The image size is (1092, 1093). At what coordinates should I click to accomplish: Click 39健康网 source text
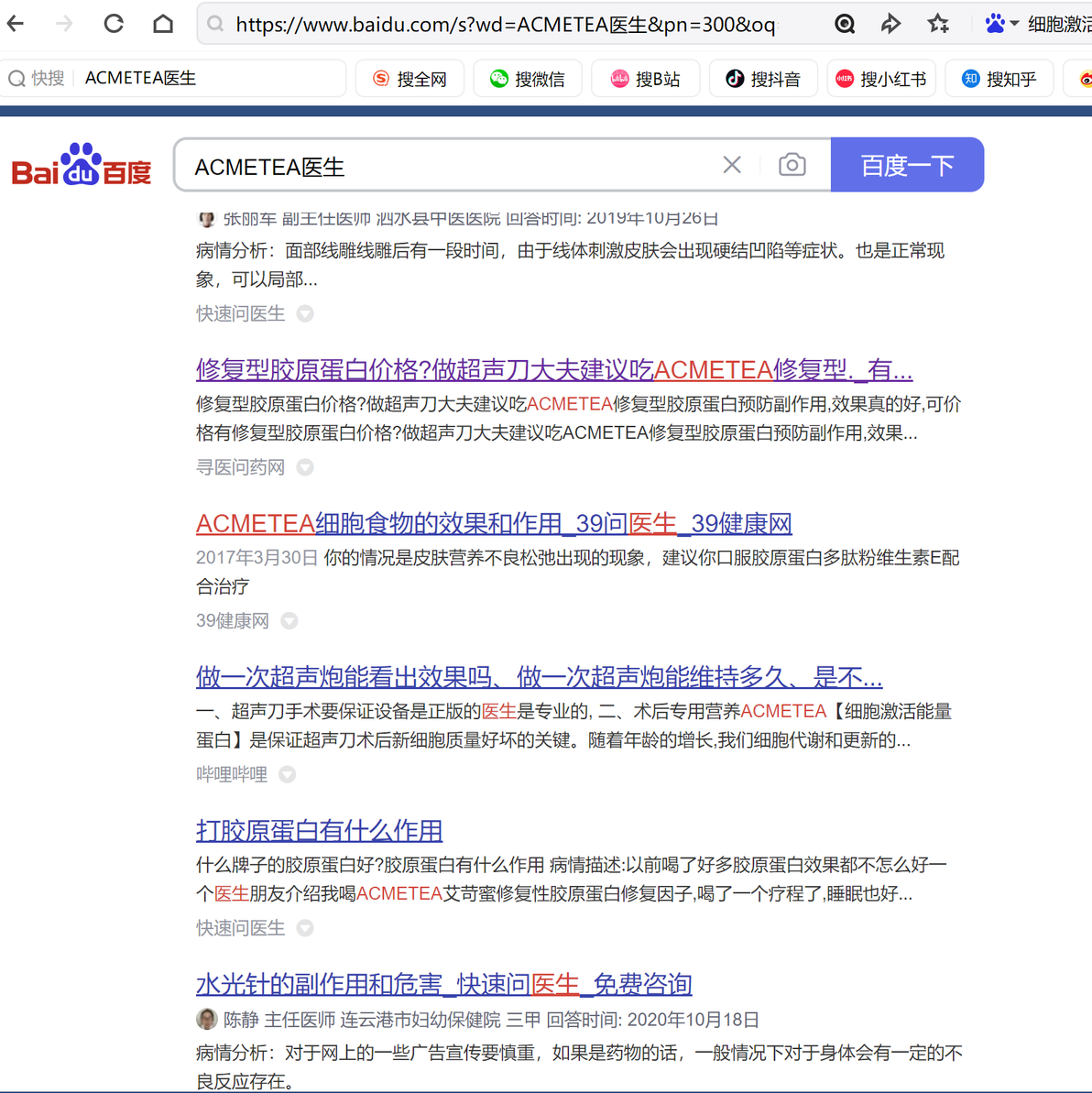coord(232,621)
